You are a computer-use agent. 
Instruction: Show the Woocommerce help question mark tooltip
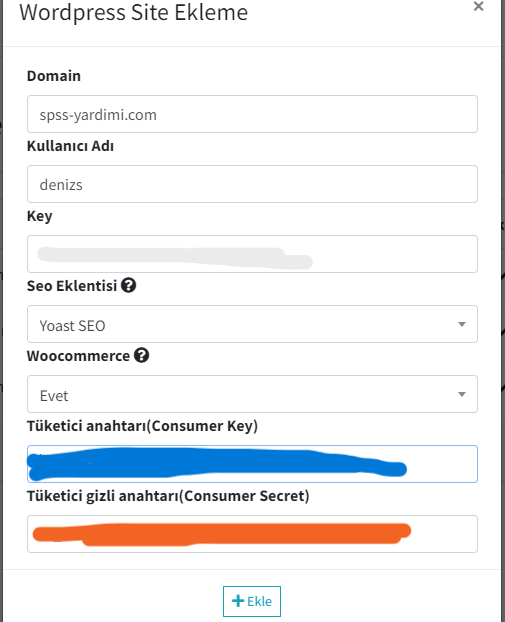pos(141,355)
